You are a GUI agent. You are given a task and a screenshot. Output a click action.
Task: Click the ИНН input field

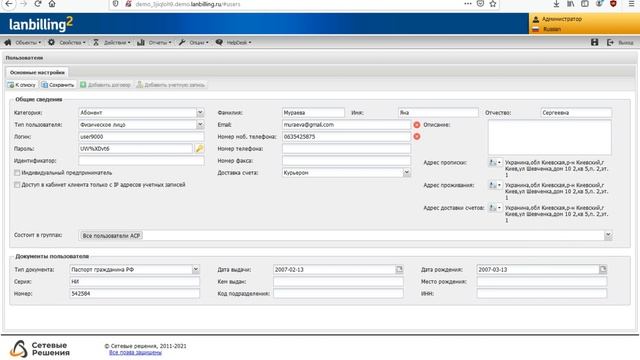tap(542, 293)
